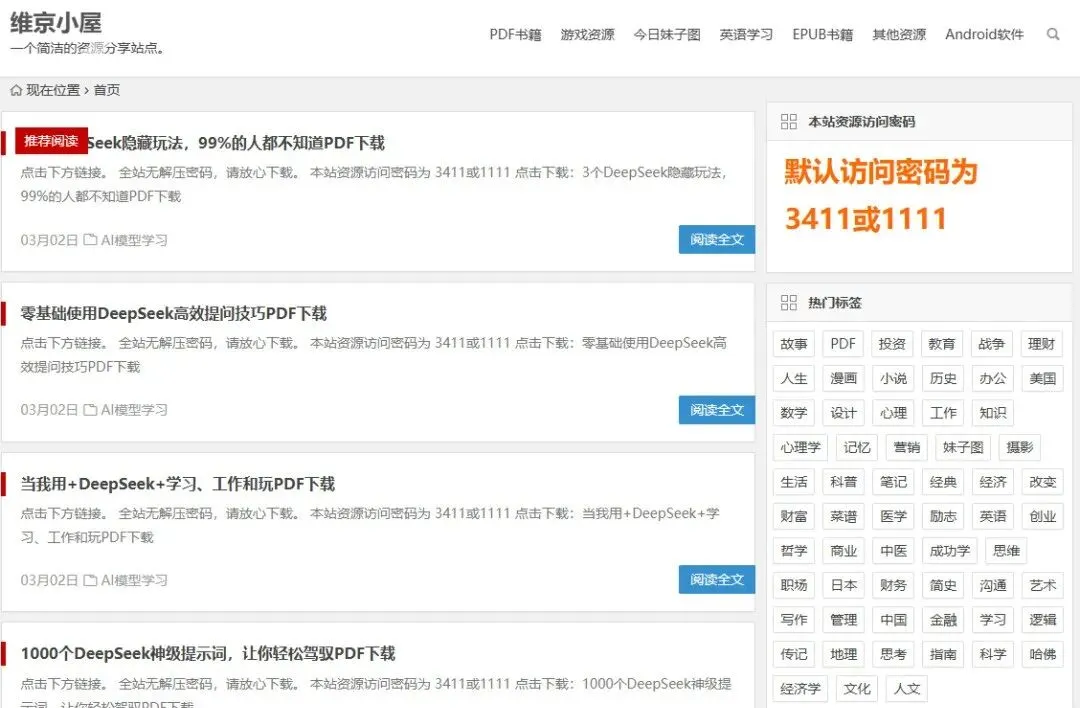Select the 小说 tag
1080x708 pixels.
tap(893, 378)
